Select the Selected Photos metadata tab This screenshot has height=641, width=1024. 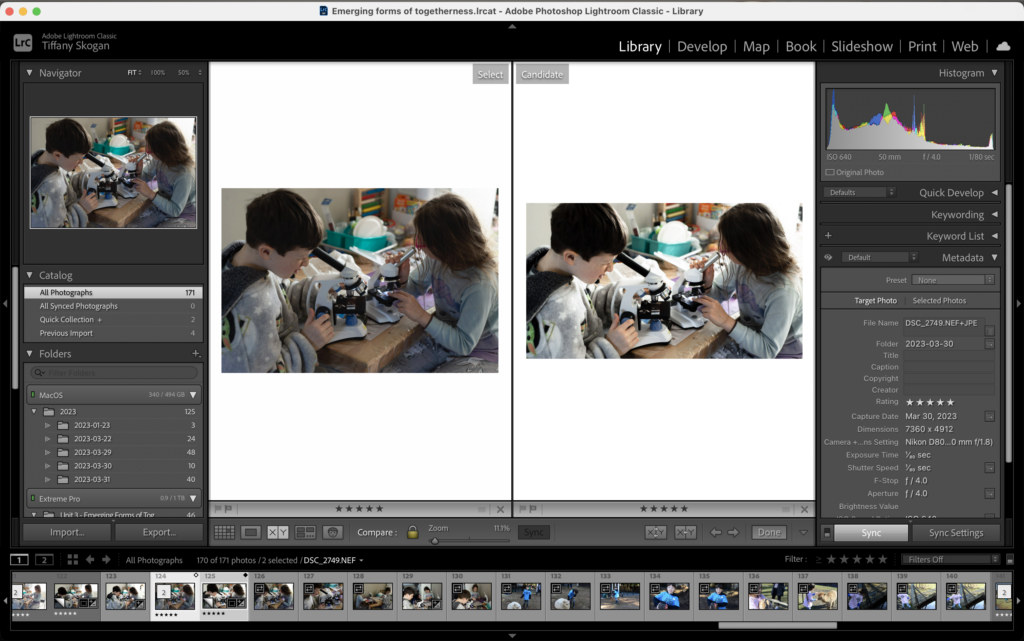click(x=939, y=300)
